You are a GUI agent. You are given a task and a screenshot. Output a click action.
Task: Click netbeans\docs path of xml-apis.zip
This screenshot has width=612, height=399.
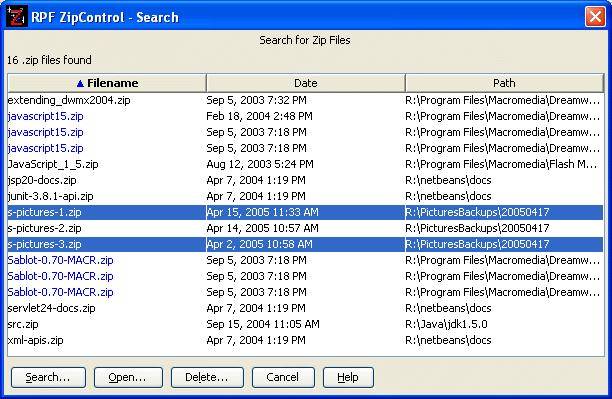(x=448, y=340)
